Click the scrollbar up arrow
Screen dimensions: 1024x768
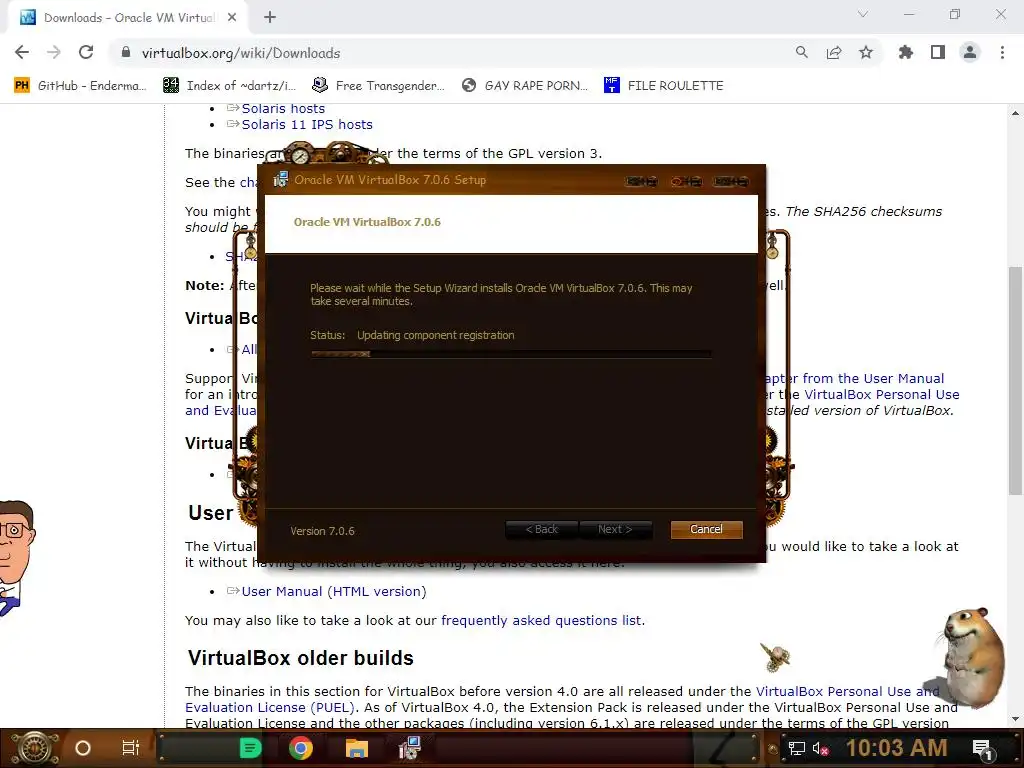coord(1015,113)
